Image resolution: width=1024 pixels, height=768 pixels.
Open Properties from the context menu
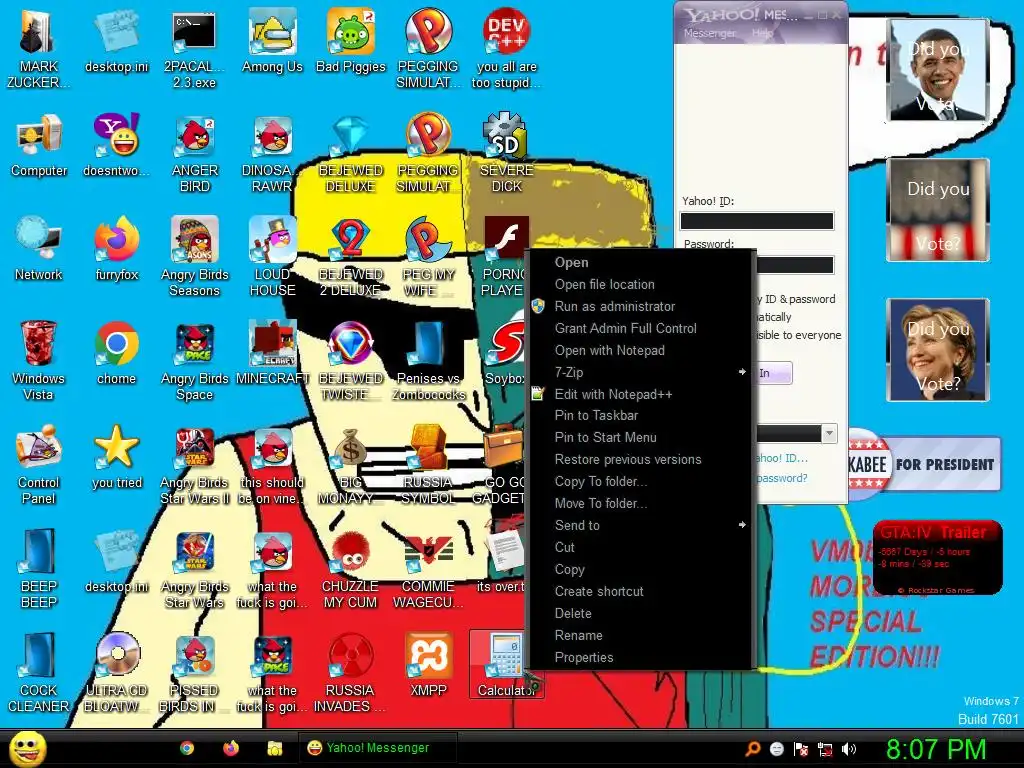click(584, 658)
